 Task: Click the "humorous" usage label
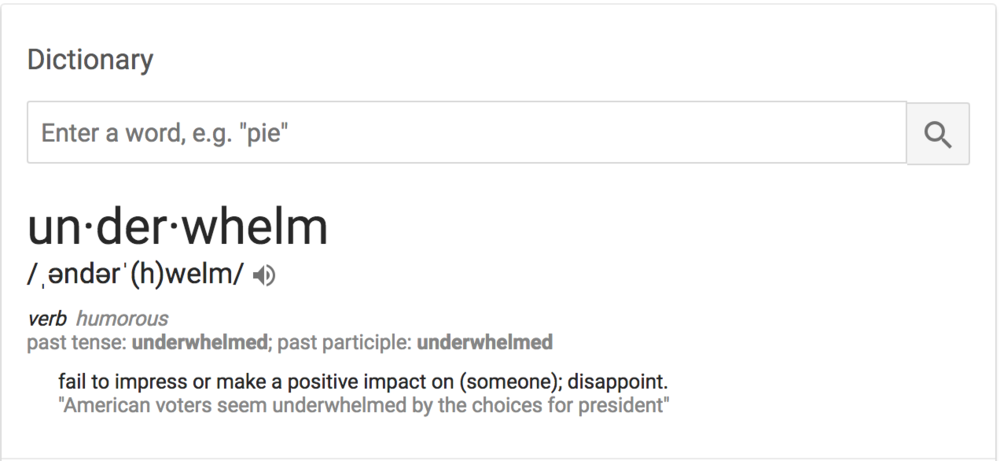pos(122,319)
